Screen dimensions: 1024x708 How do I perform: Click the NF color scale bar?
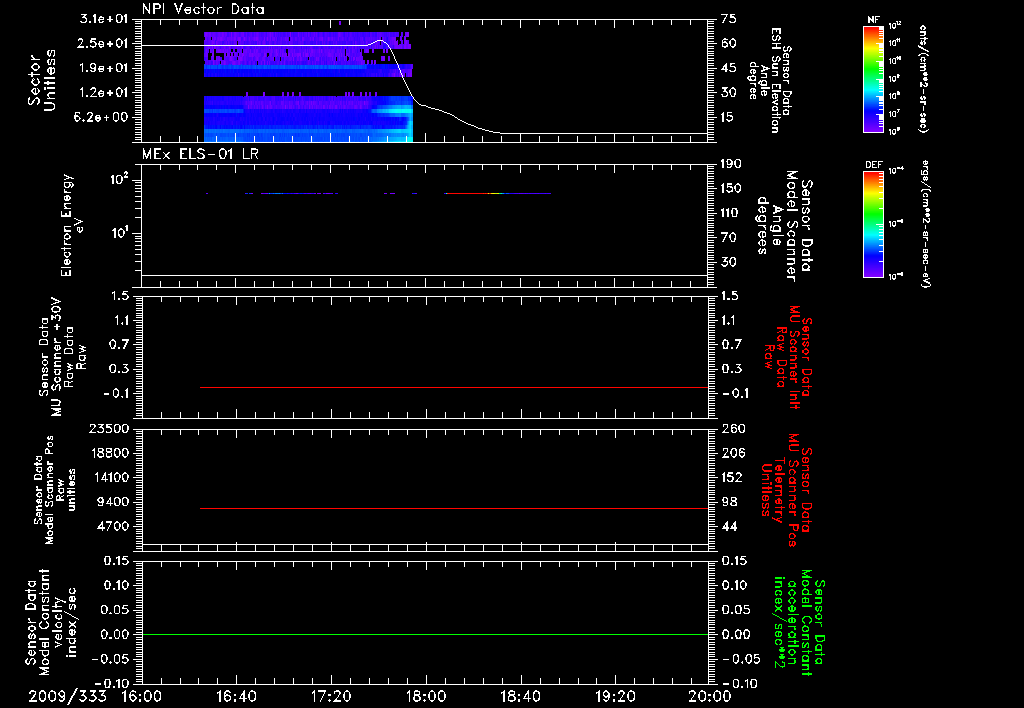point(874,78)
